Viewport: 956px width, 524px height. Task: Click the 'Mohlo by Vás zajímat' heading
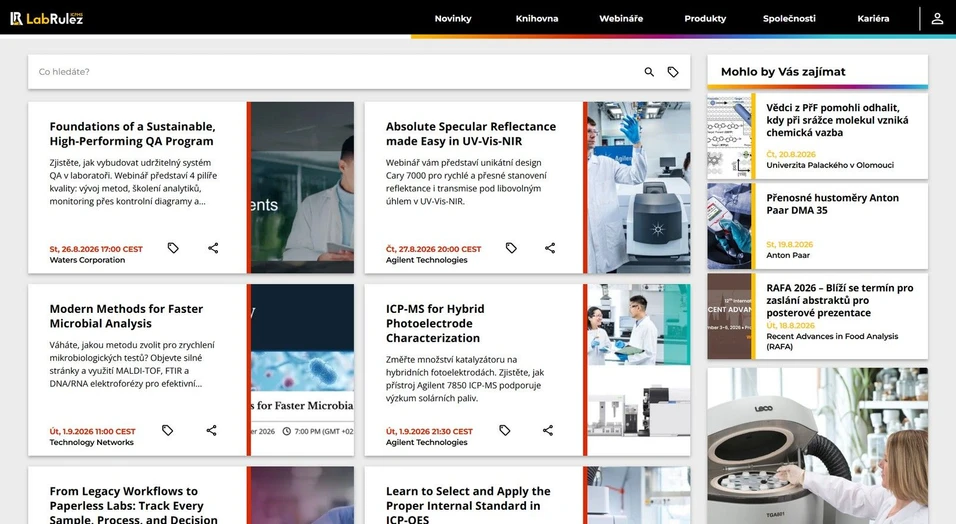click(x=783, y=72)
